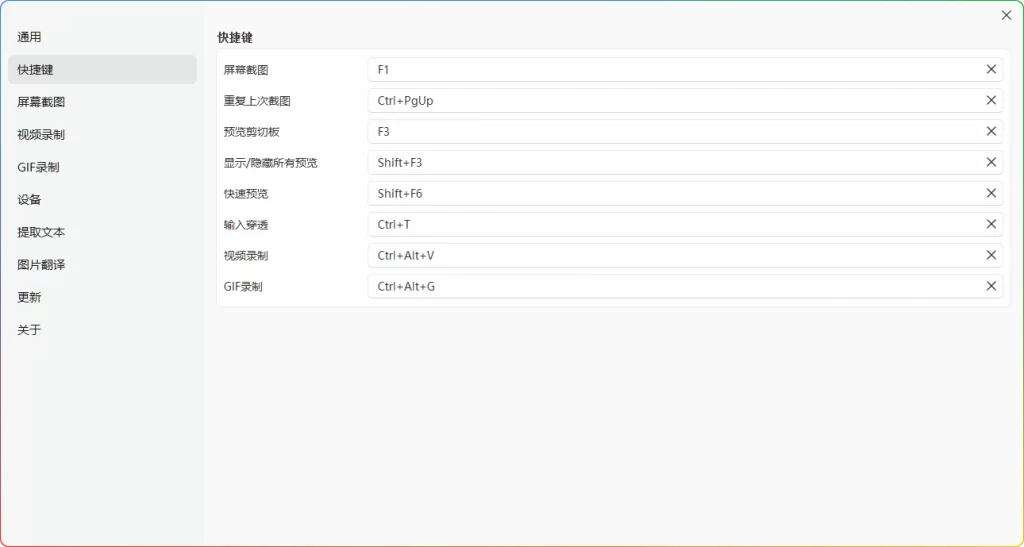Click the 快捷键 page heading
Screen dimensions: 1024x547
pos(235,38)
